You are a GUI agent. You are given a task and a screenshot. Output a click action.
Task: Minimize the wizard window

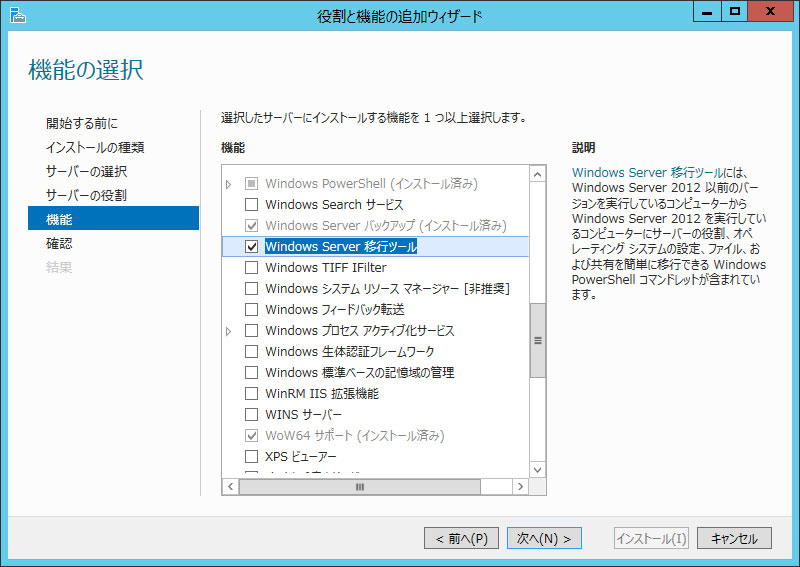click(x=707, y=11)
